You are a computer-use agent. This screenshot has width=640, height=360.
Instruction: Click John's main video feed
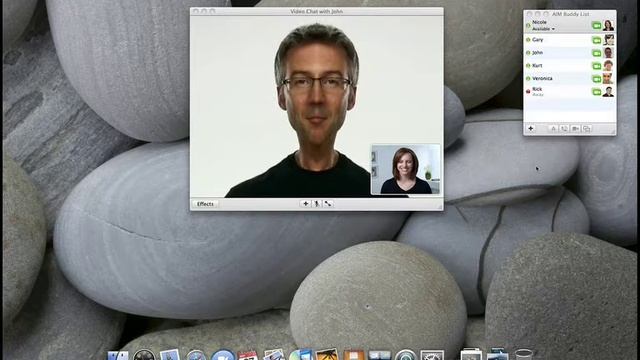(316, 107)
